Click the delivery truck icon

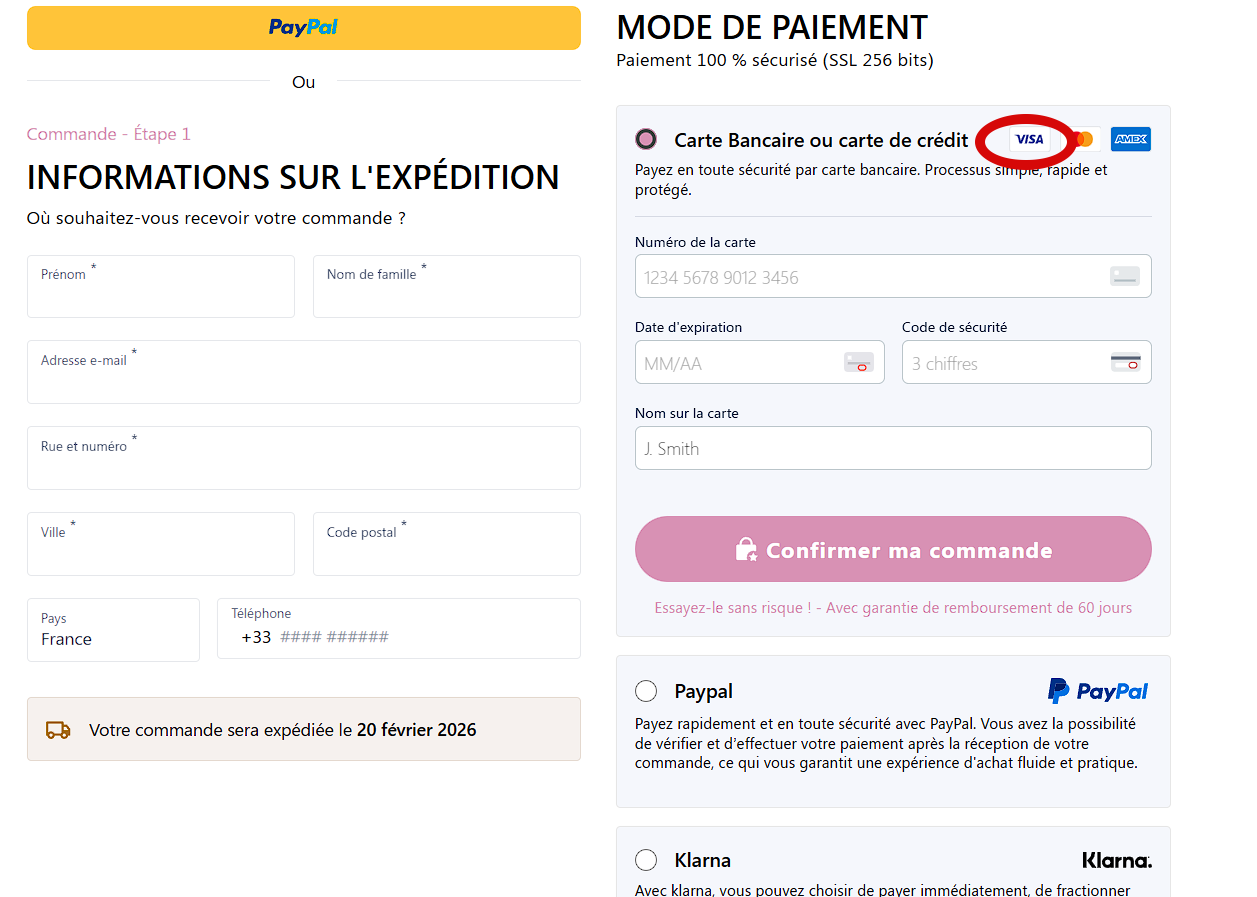[58, 730]
